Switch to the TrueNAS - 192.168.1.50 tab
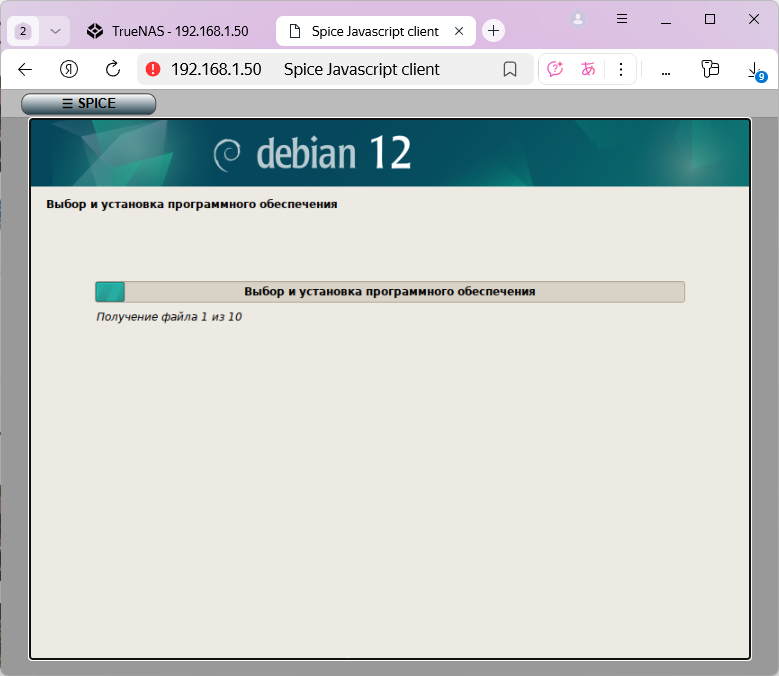 (x=167, y=31)
